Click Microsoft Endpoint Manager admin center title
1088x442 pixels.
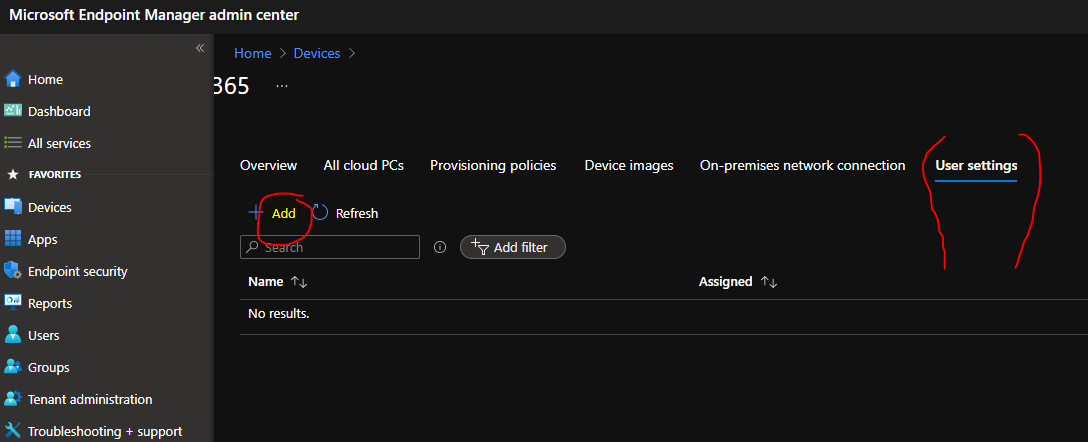tap(154, 15)
